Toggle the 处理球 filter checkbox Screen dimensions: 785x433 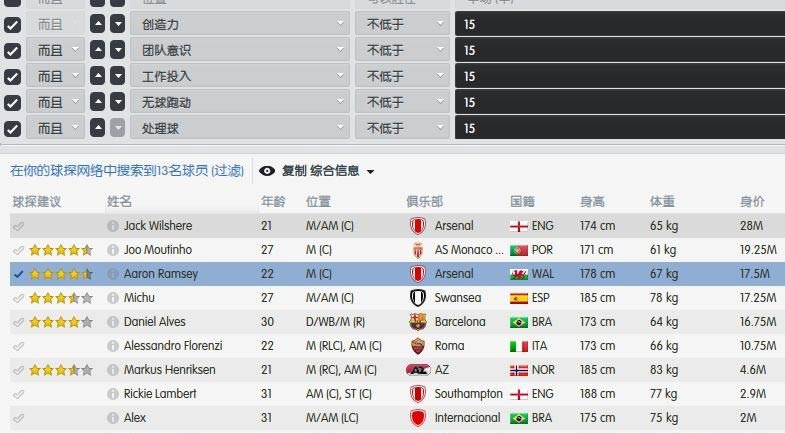(13, 129)
